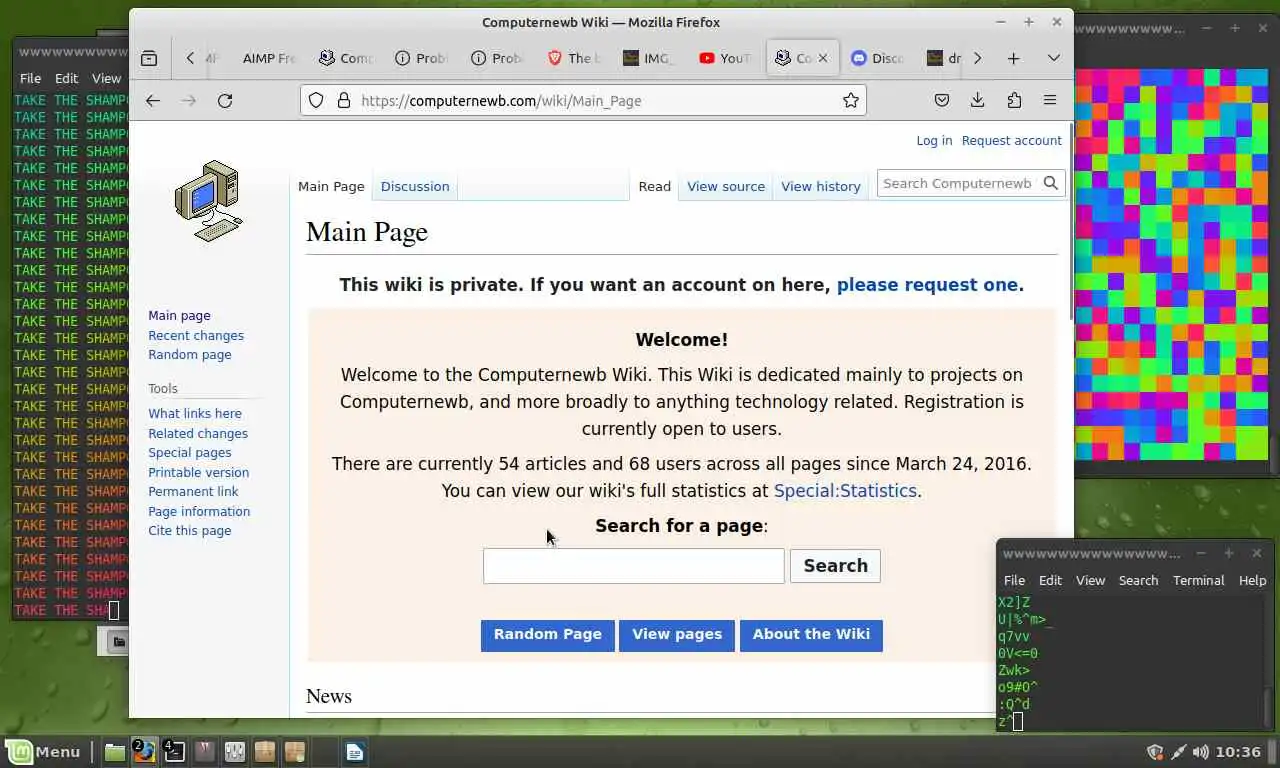Click the Computernewb wiki computer logo
Viewport: 1280px width, 768px height.
(208, 201)
